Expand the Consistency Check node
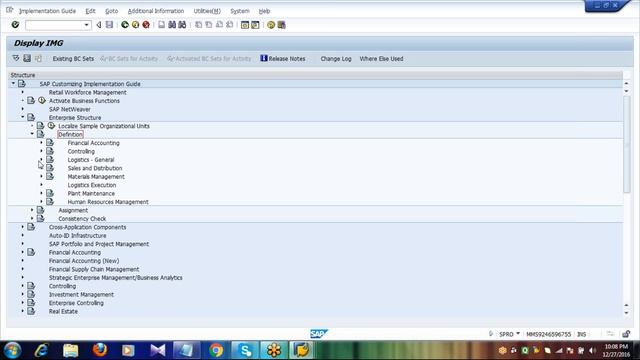Screen dimensions: 640x360 (x=32, y=218)
